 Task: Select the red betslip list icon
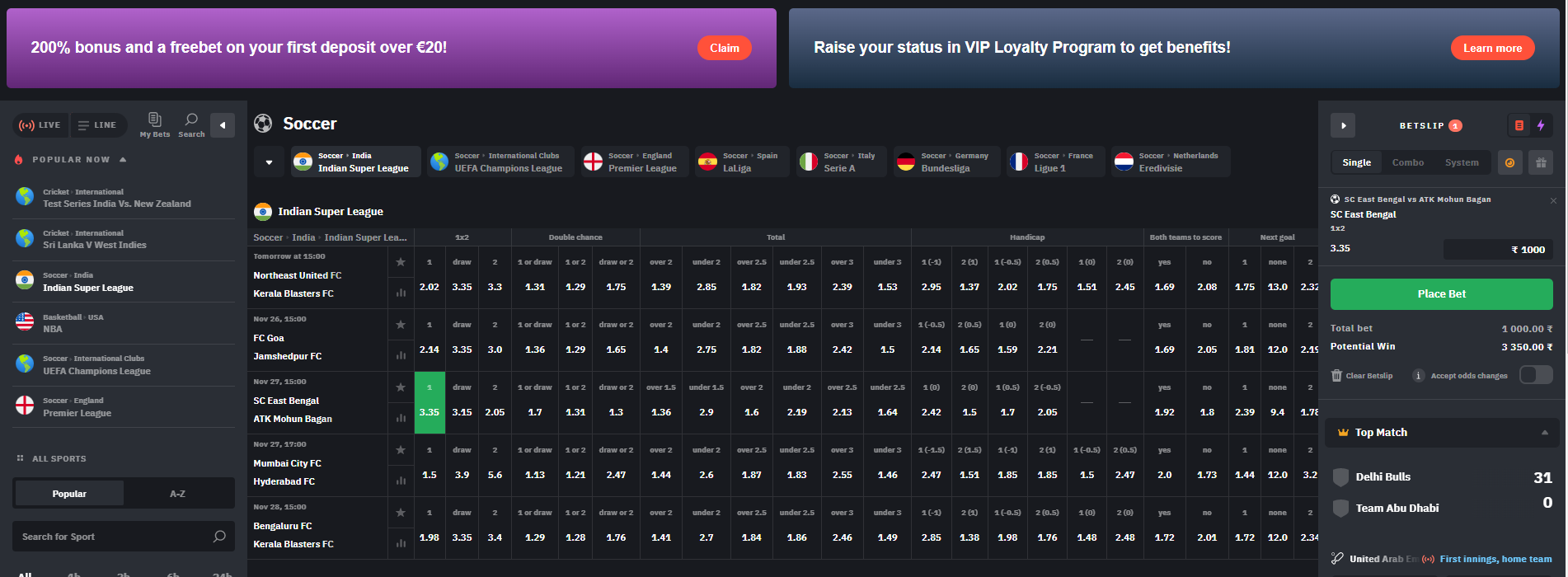(x=1519, y=125)
